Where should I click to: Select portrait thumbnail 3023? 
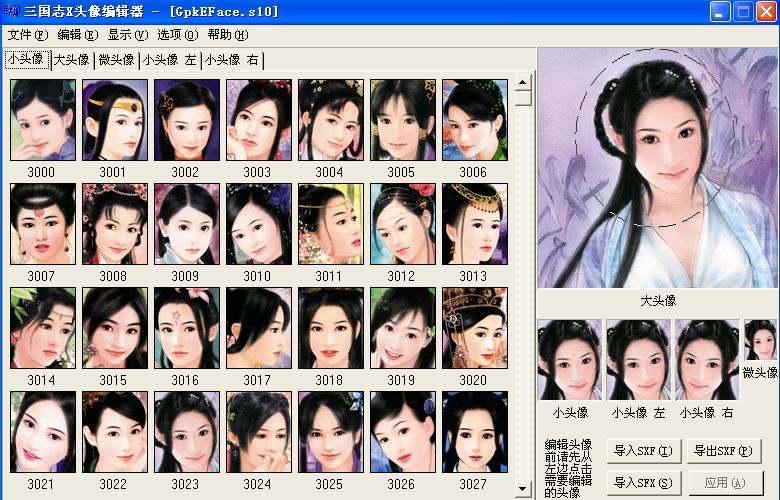coord(187,432)
